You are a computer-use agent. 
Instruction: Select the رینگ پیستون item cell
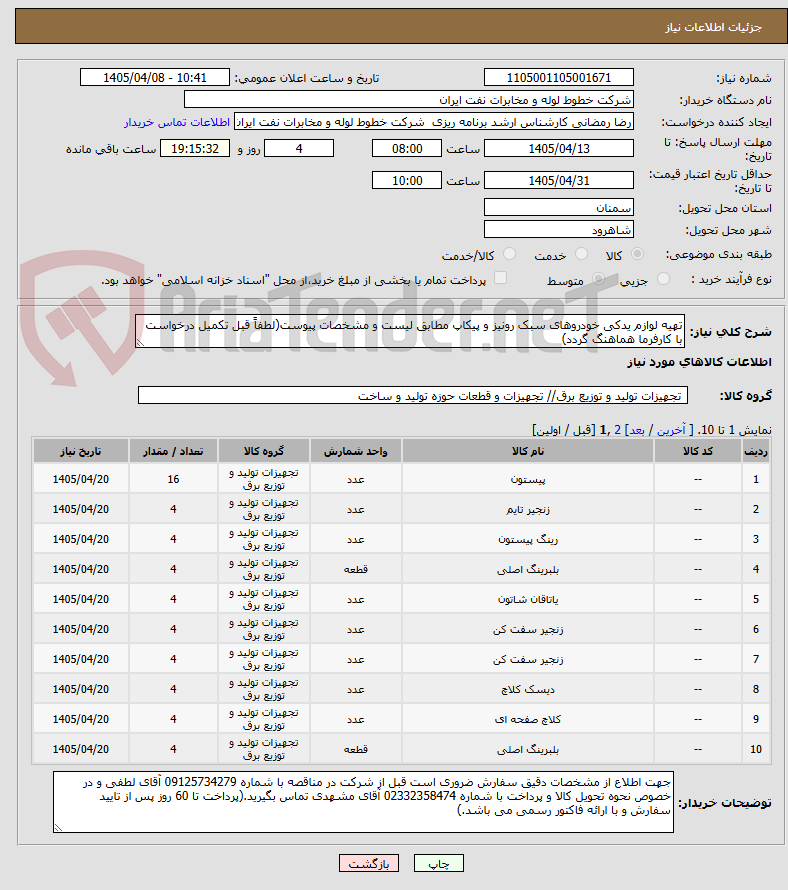[x=527, y=539]
